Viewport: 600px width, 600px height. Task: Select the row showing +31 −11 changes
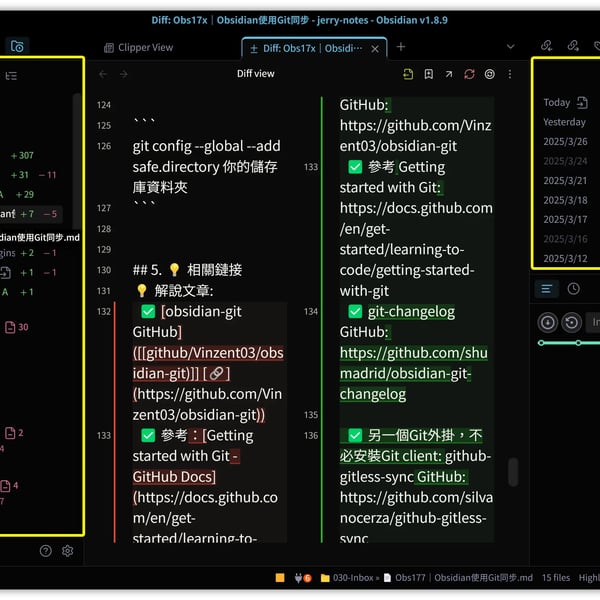[x=33, y=175]
